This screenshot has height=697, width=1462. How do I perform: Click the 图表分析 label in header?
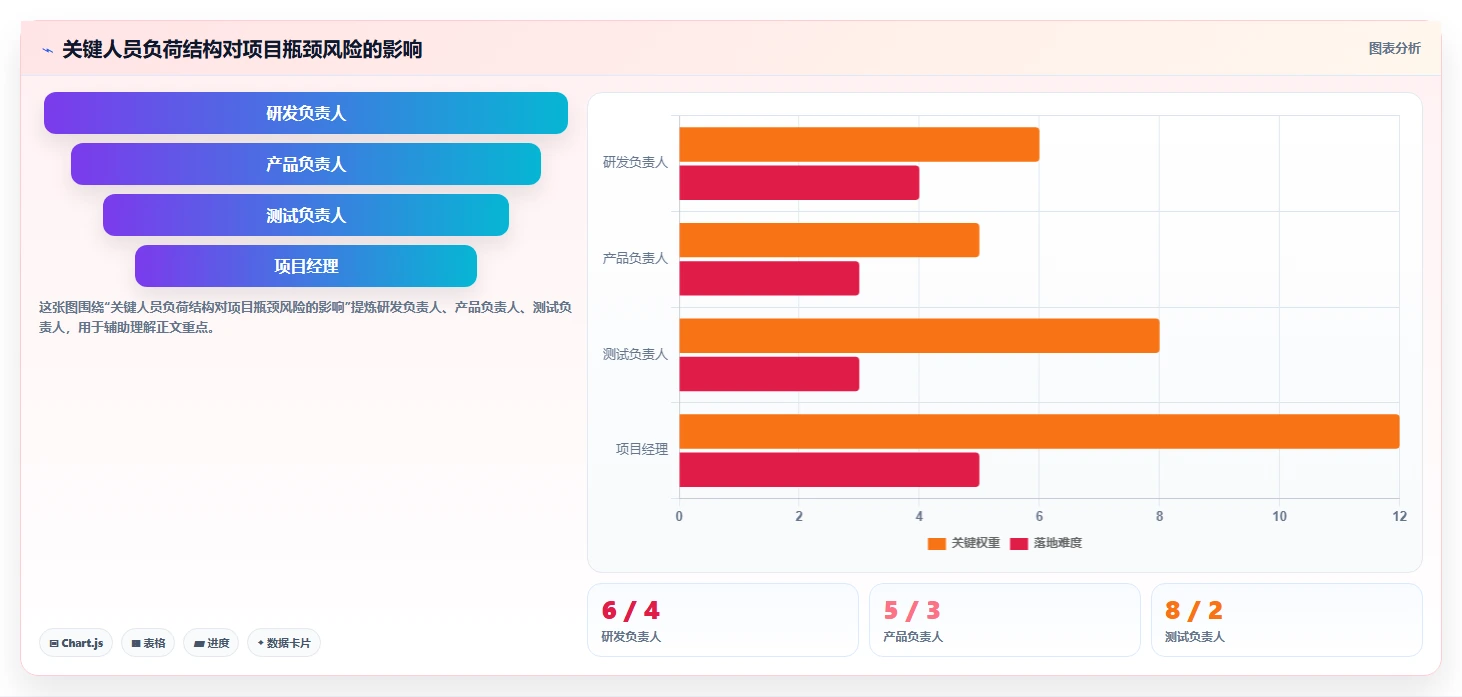(1394, 49)
